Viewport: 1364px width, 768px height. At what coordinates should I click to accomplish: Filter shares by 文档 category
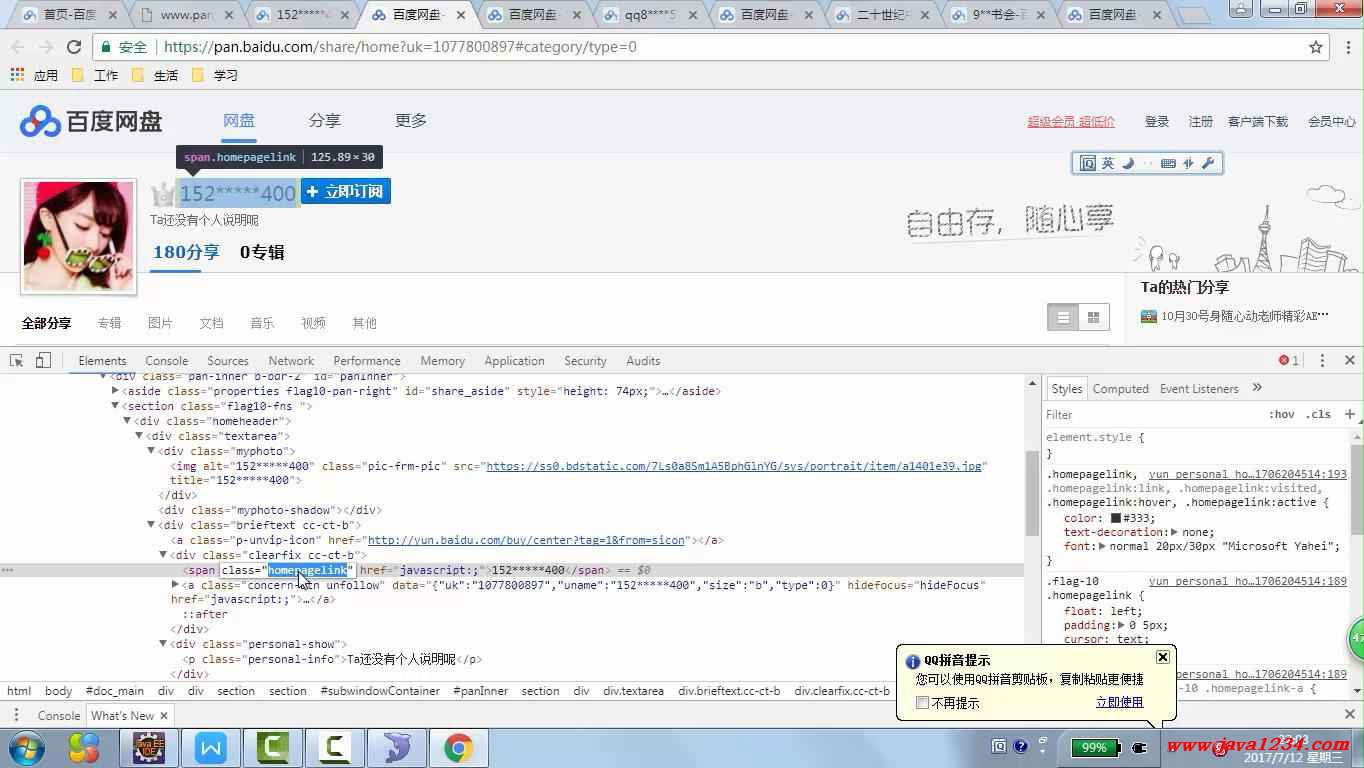point(211,323)
